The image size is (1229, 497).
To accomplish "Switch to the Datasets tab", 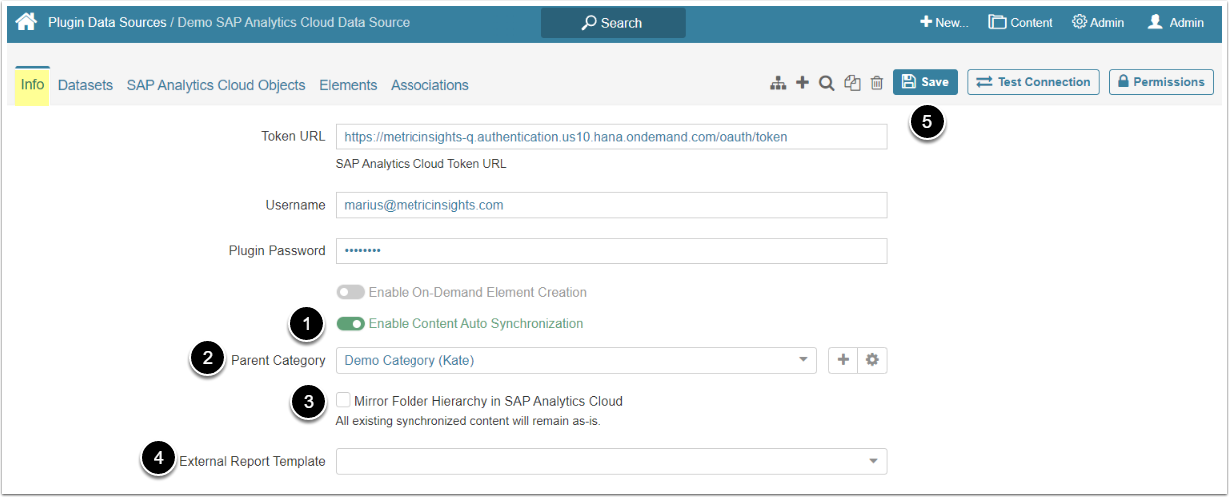I will [85, 85].
